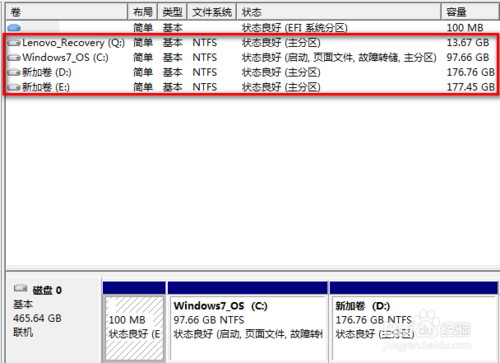Sort by the 布局 column header
The height and width of the screenshot is (363, 500).
pos(143,12)
